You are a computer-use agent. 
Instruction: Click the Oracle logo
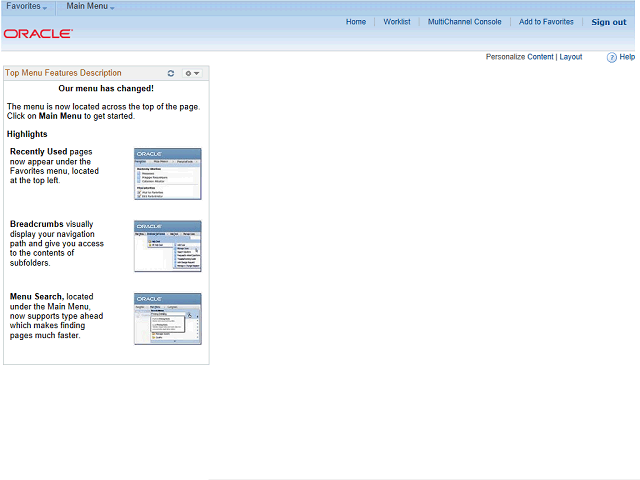coord(38,33)
